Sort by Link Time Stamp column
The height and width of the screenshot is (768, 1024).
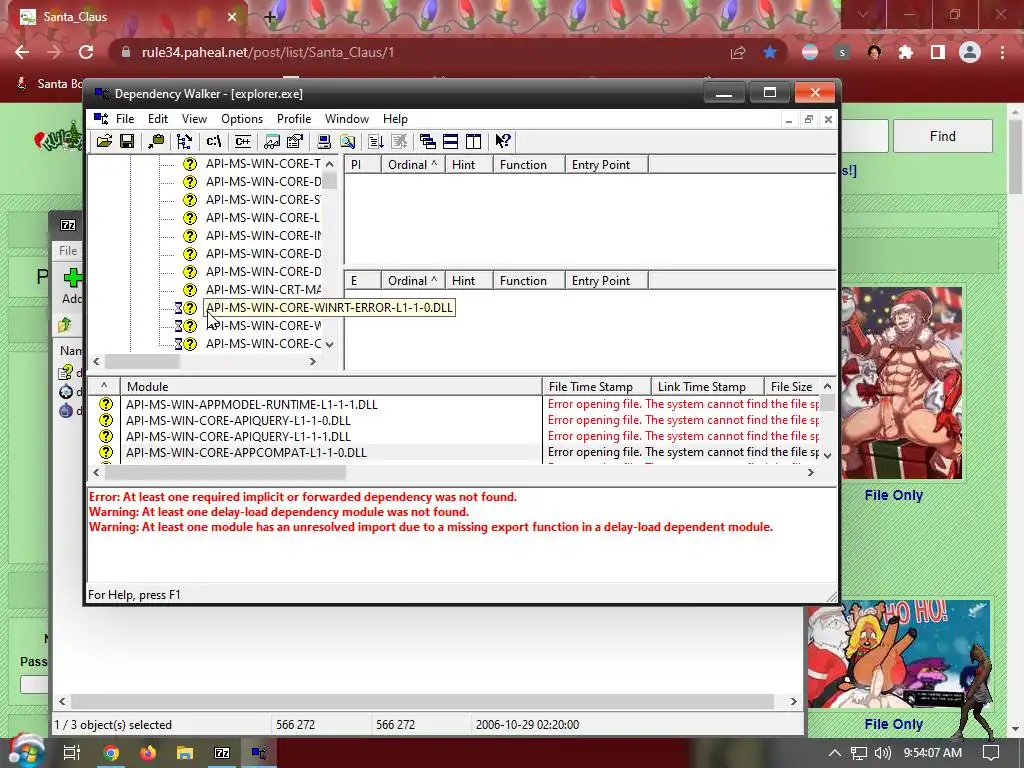coord(707,387)
